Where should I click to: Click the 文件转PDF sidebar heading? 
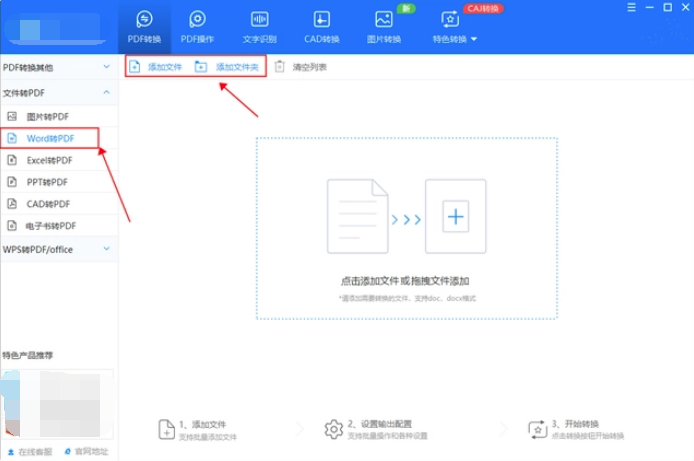[x=24, y=93]
